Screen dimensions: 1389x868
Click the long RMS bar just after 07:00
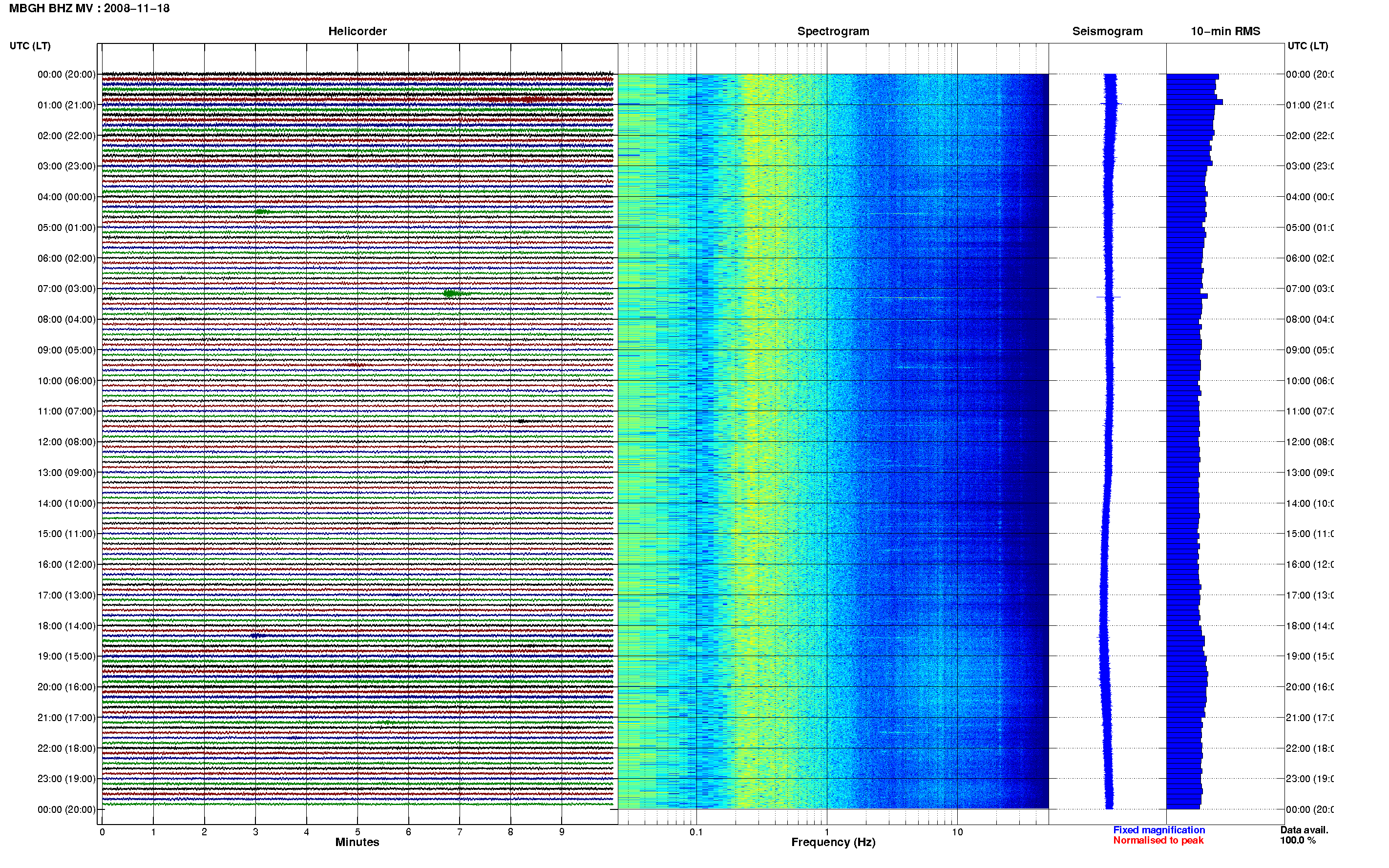click(x=1187, y=296)
